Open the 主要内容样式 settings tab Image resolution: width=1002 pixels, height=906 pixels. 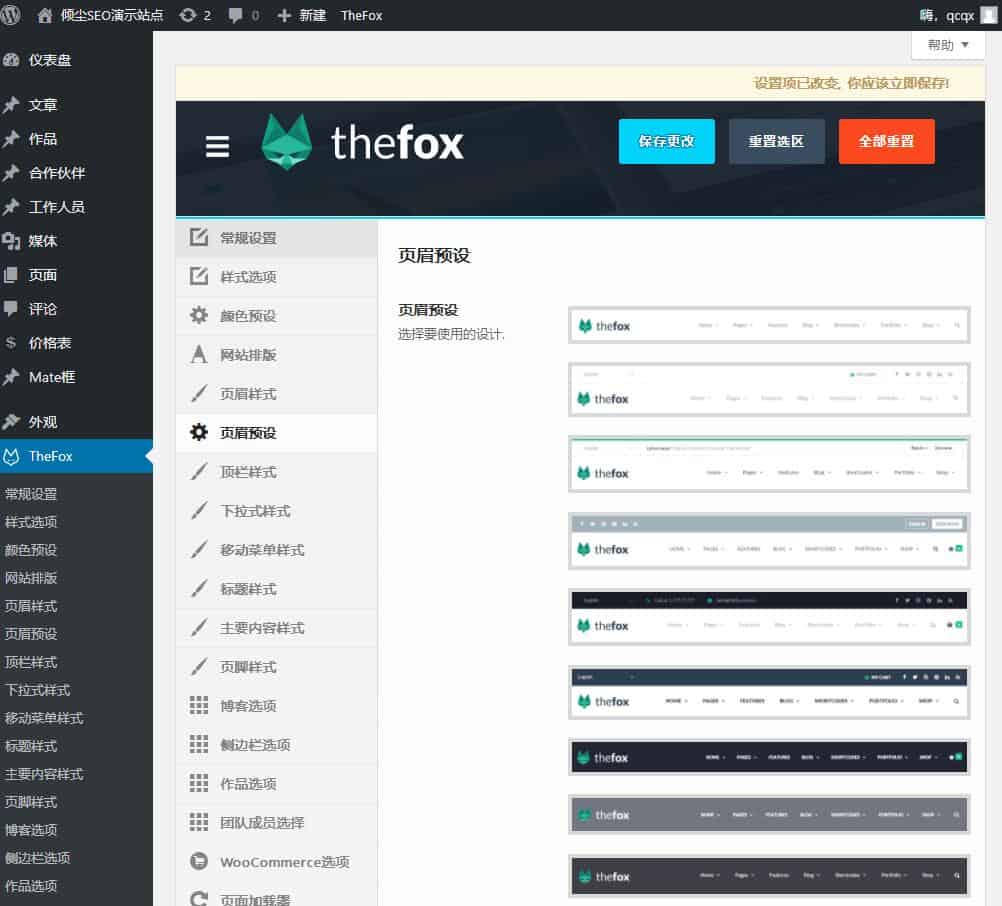pyautogui.click(x=277, y=627)
